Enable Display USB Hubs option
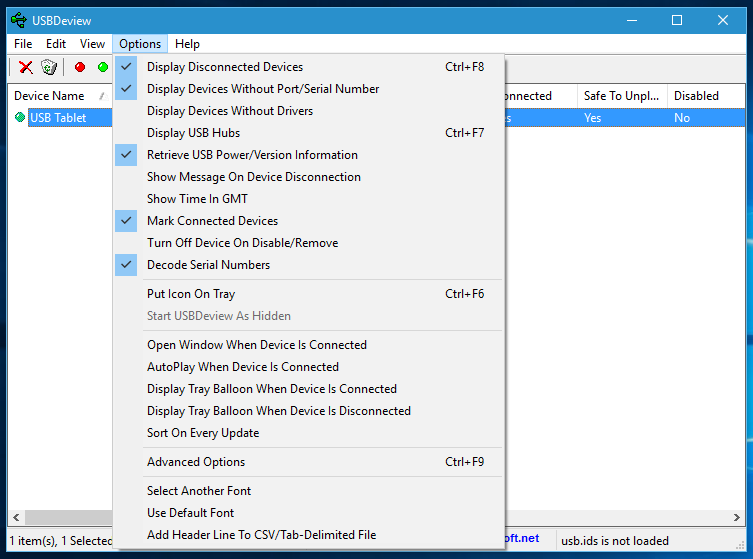 (309, 133)
